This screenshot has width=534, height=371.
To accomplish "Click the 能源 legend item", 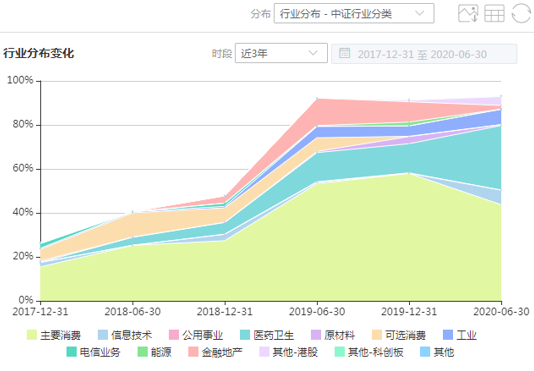I will click(154, 352).
